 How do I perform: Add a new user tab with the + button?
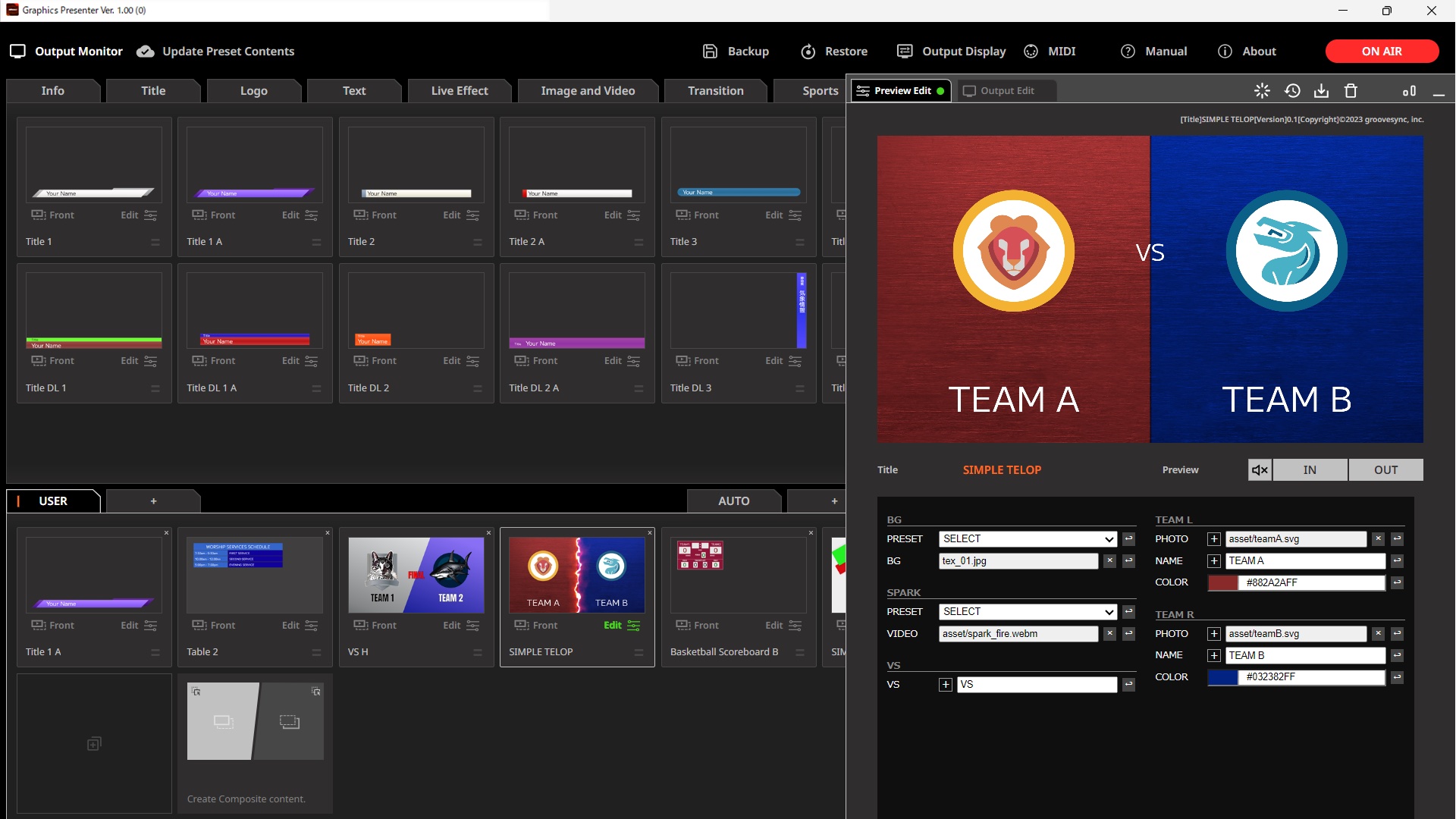[153, 500]
